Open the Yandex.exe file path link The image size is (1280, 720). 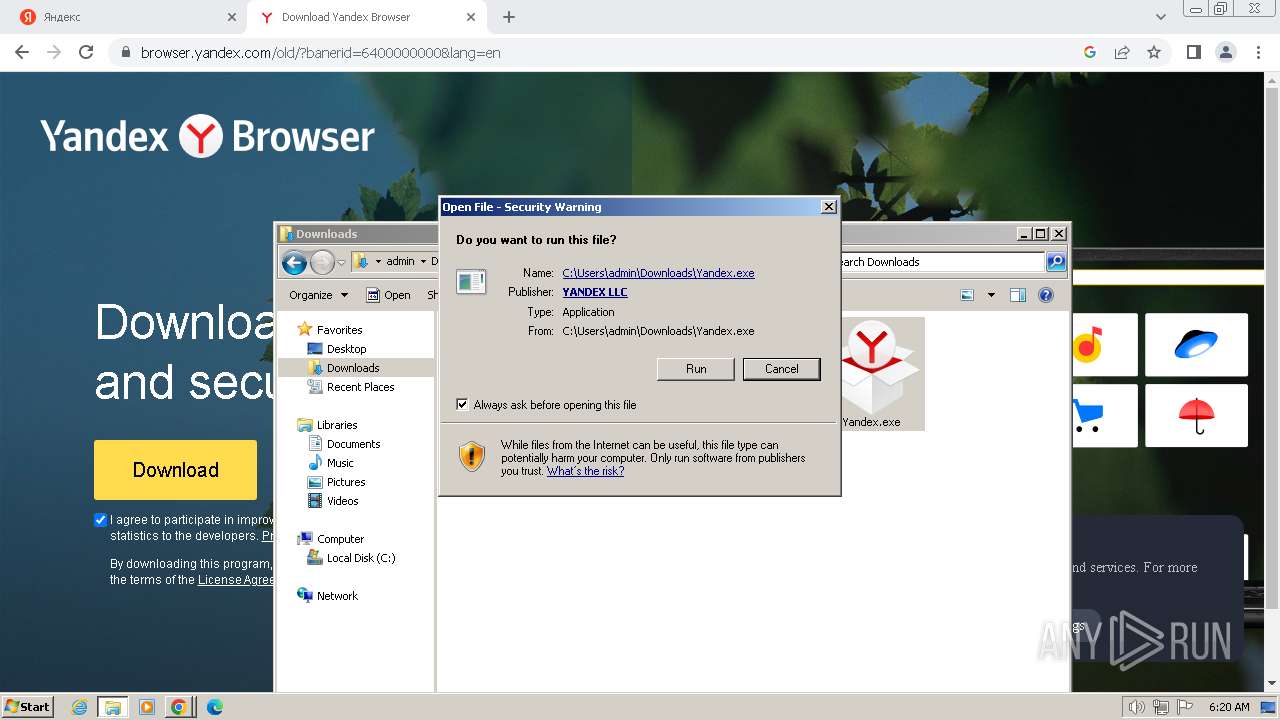tap(658, 273)
